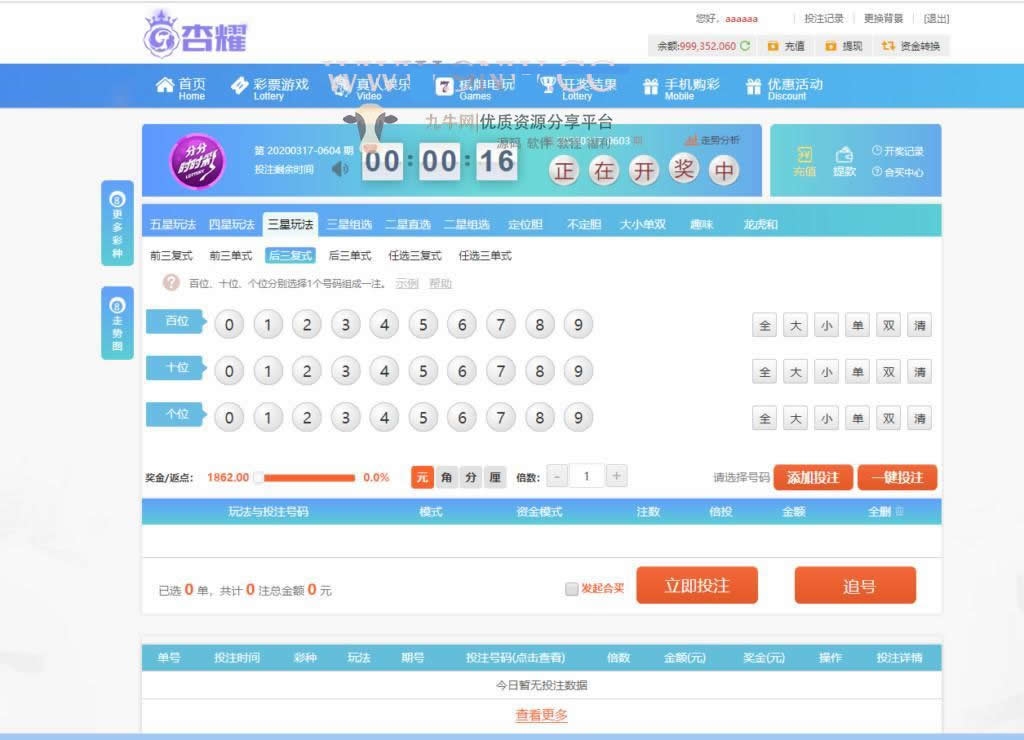Select the 厘 currency unit toggle
Screen dimensions: 1024x740
coord(495,478)
